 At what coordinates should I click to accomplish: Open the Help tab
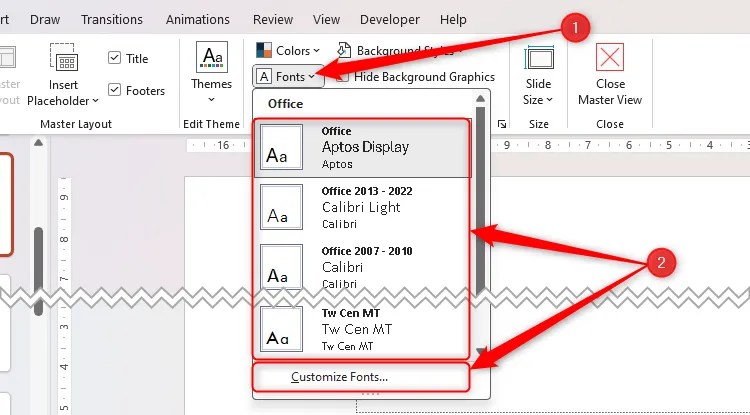(453, 20)
